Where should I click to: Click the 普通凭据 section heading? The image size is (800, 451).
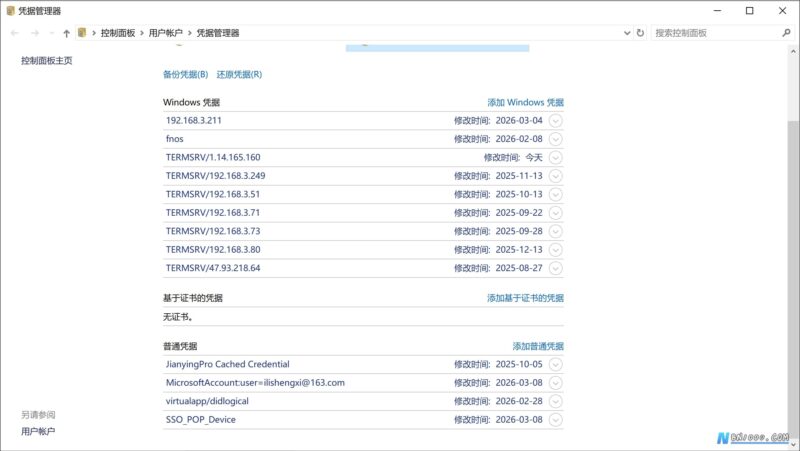(x=180, y=346)
